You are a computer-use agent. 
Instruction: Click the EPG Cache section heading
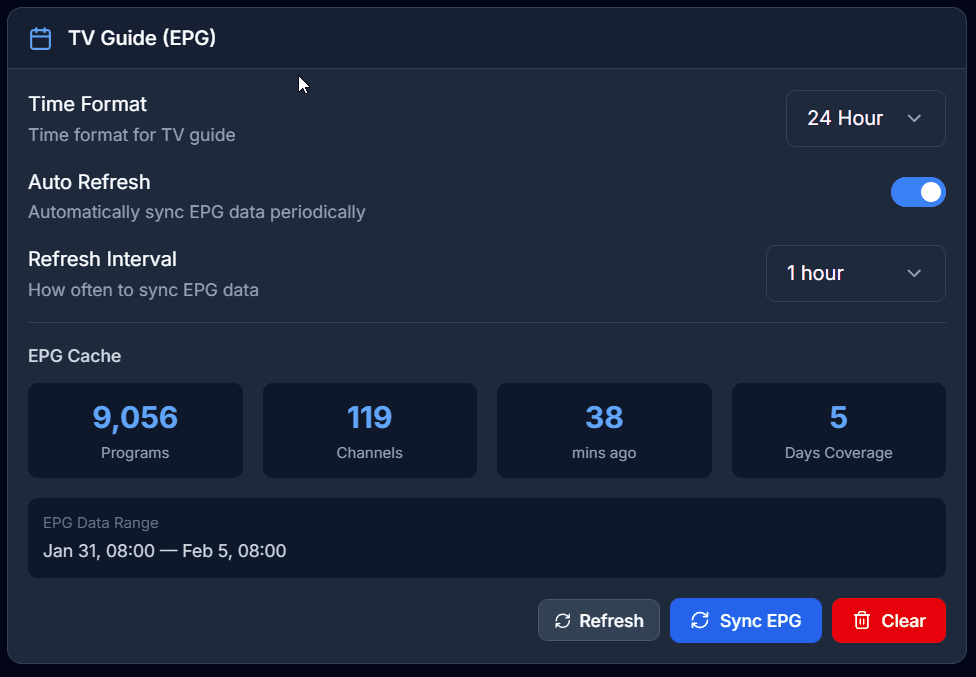pyautogui.click(x=75, y=356)
